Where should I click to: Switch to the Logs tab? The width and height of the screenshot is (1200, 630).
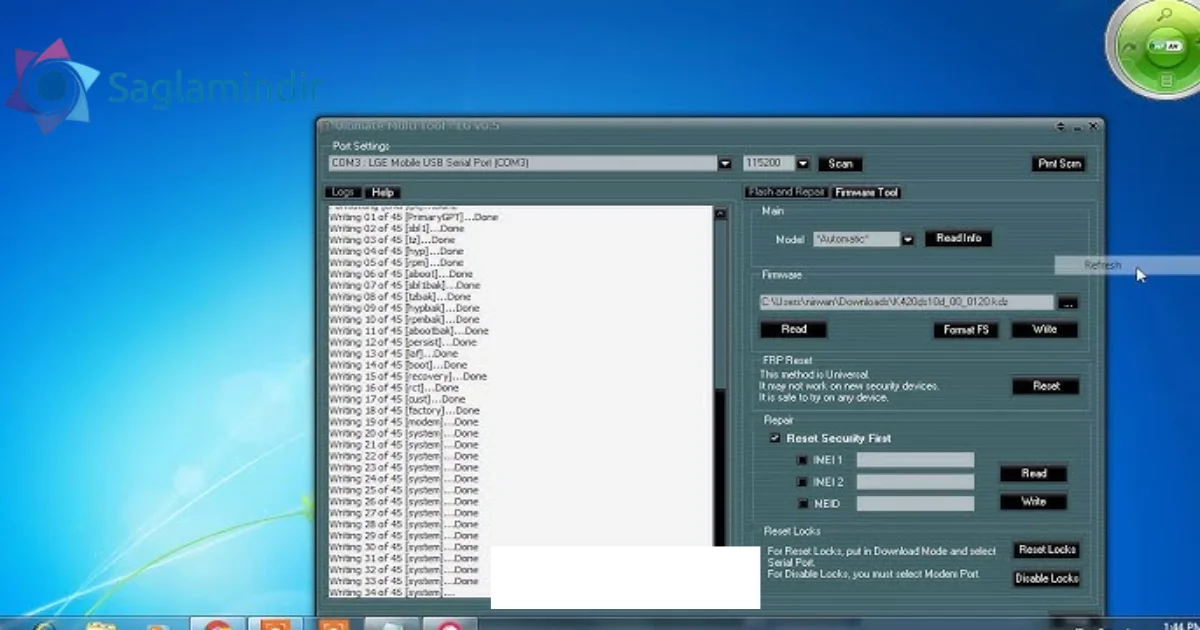tap(343, 192)
